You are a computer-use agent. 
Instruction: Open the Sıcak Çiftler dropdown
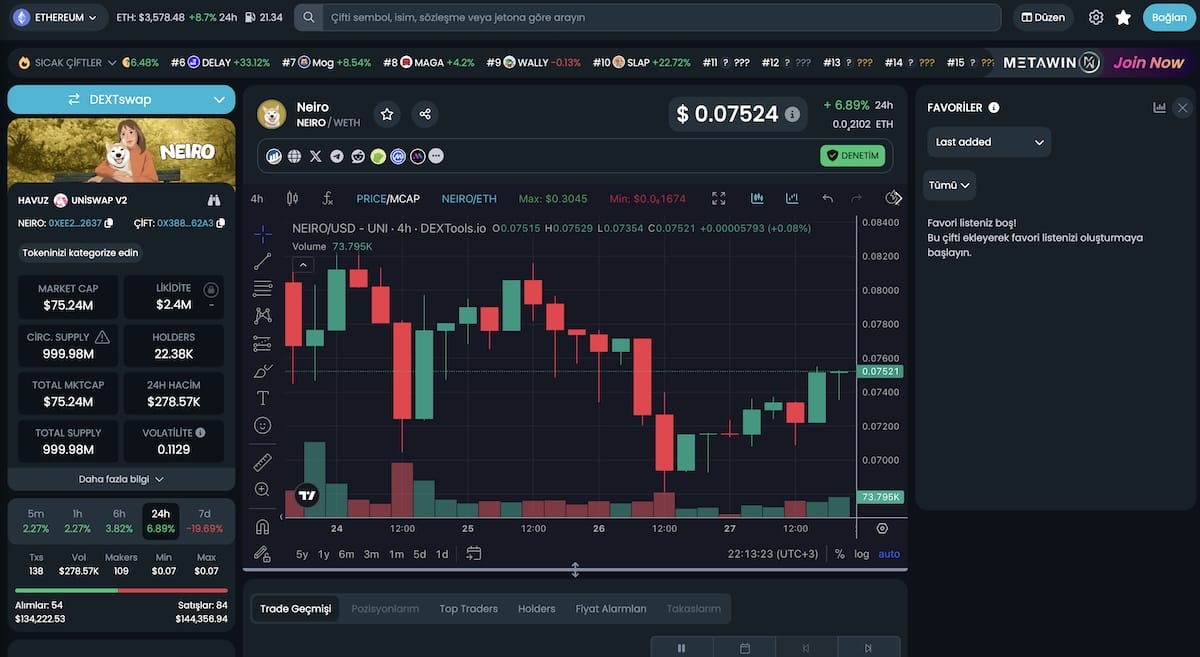tap(67, 62)
